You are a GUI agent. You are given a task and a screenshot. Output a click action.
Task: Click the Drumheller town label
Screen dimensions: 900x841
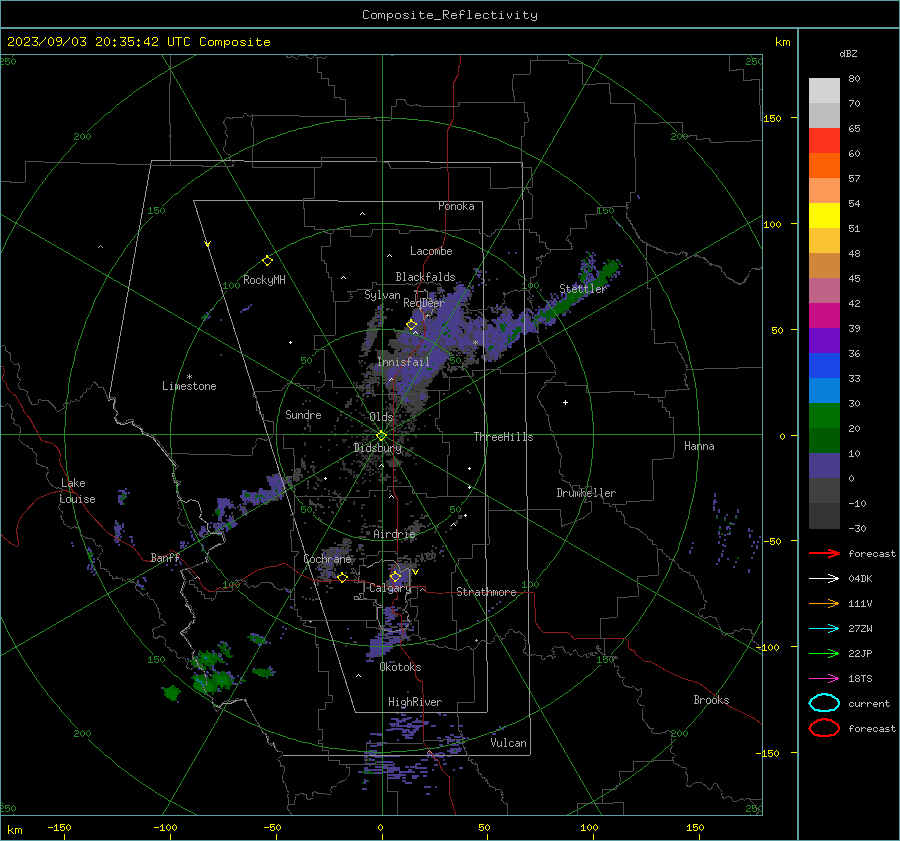coord(586,493)
